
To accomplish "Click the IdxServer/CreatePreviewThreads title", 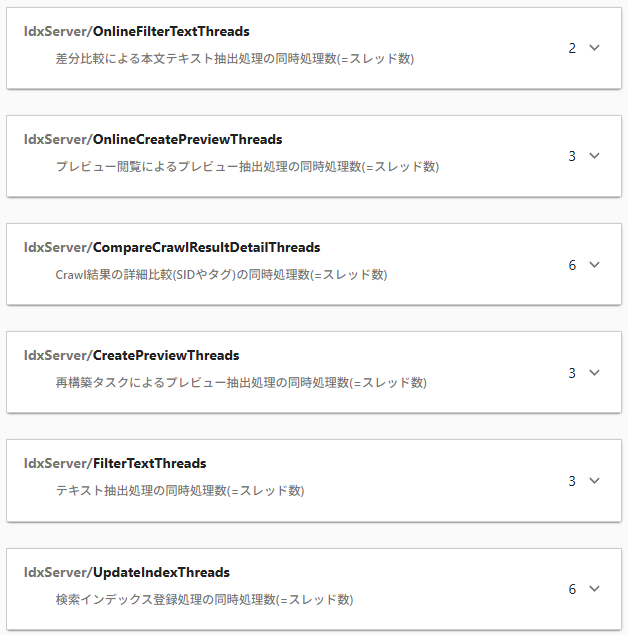I will (x=131, y=355).
